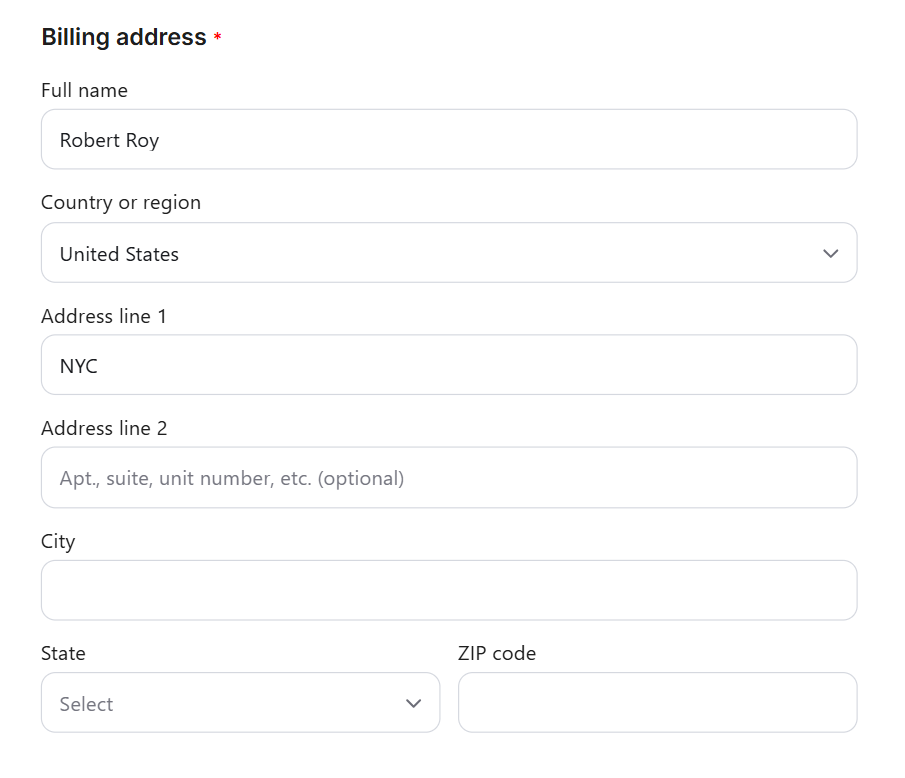The width and height of the screenshot is (905, 778).
Task: Click the chevron arrow in State dropdown
Action: point(414,704)
